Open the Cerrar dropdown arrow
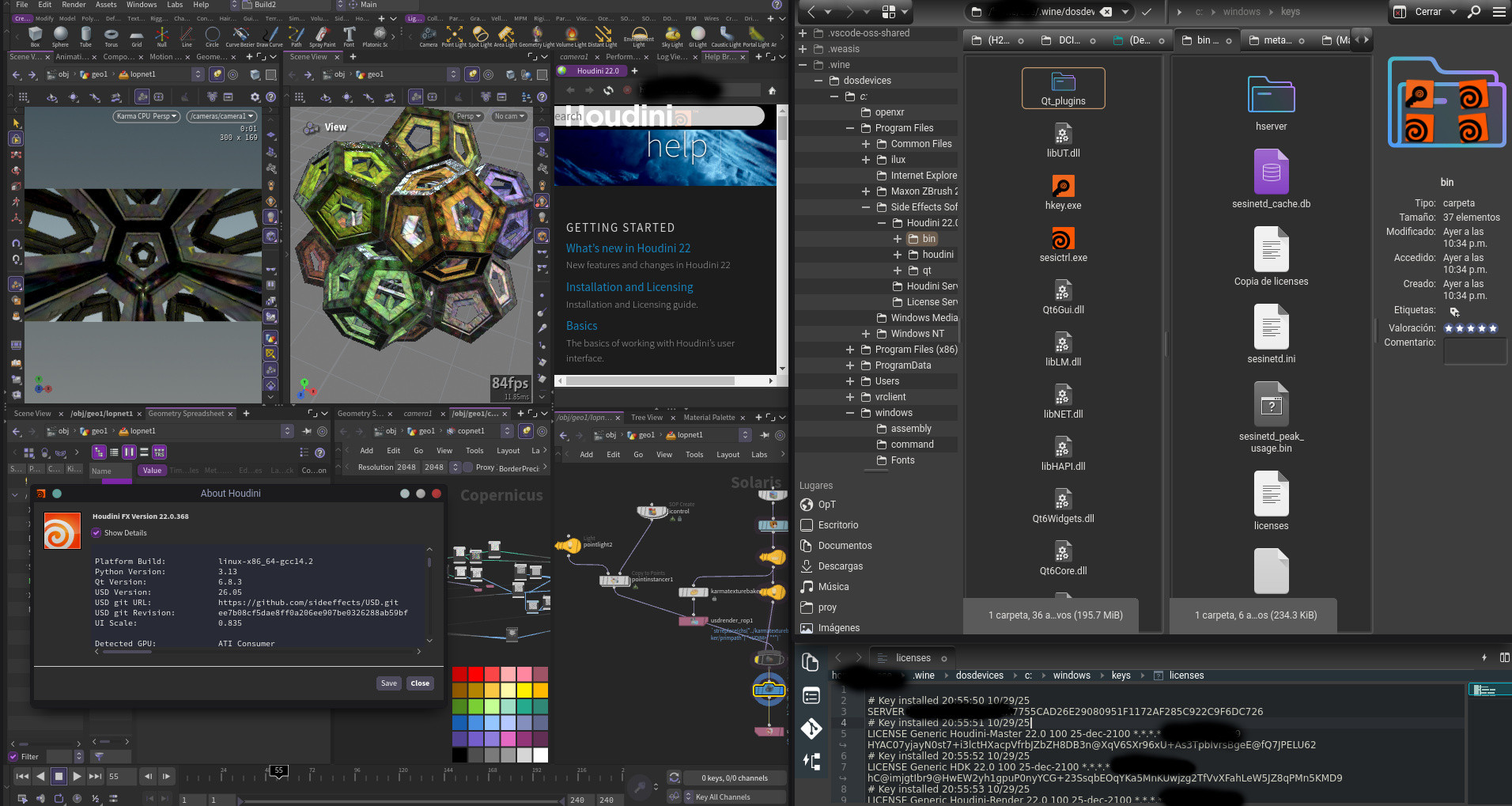The width and height of the screenshot is (1512, 806). tap(1453, 12)
